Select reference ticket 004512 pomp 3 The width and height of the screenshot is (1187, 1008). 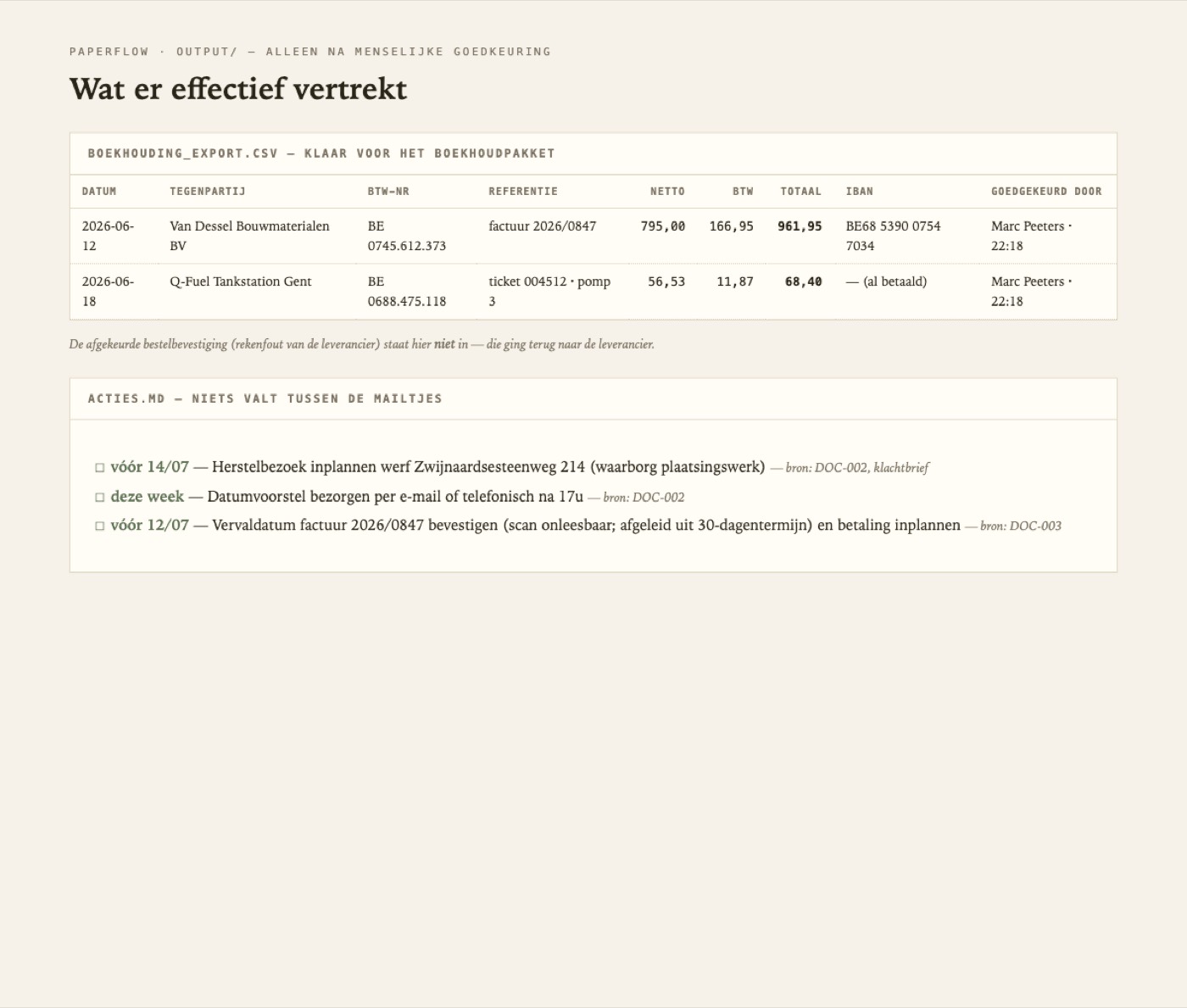click(549, 291)
